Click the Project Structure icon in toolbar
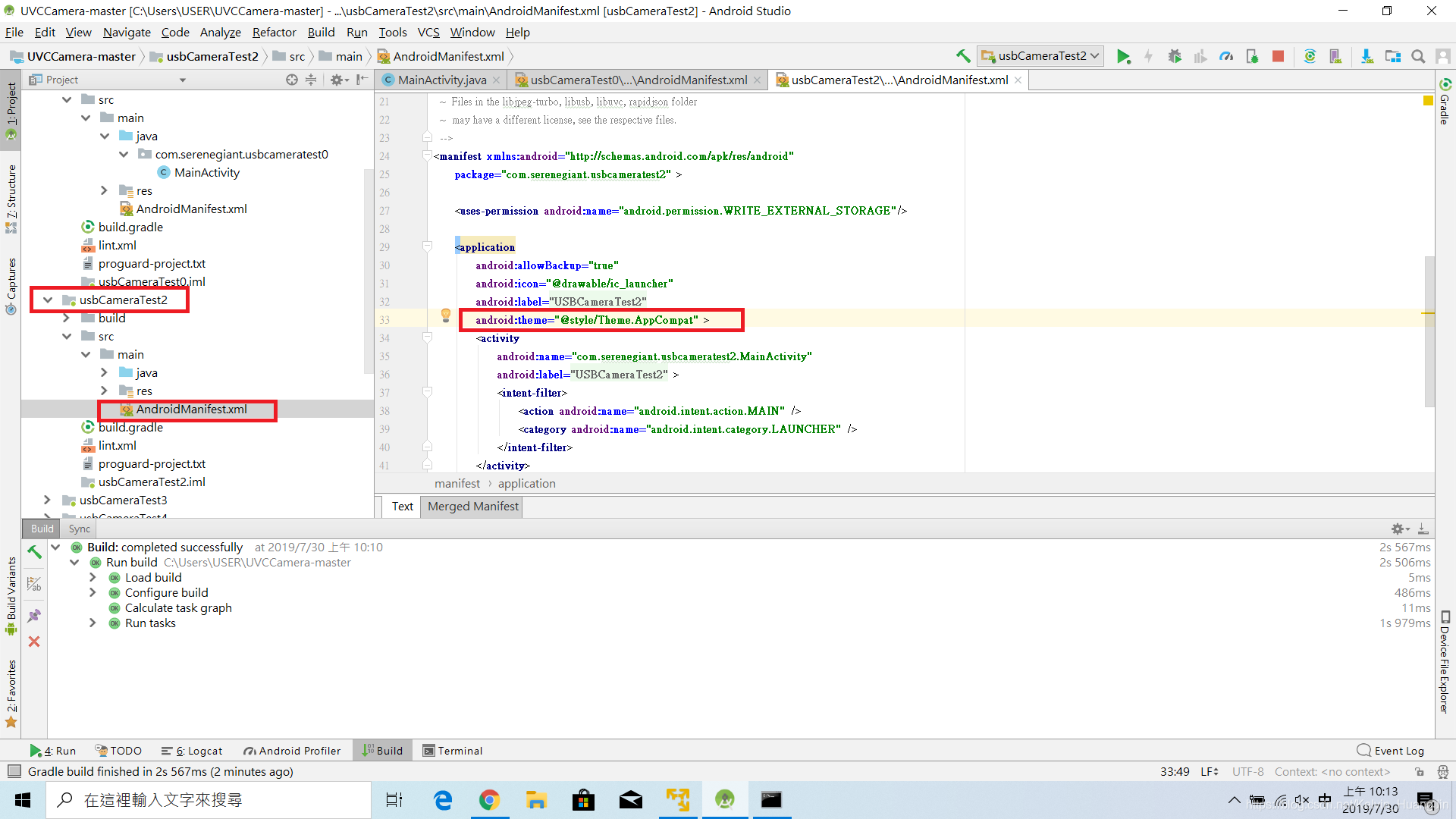The width and height of the screenshot is (1456, 819). pyautogui.click(x=1392, y=56)
